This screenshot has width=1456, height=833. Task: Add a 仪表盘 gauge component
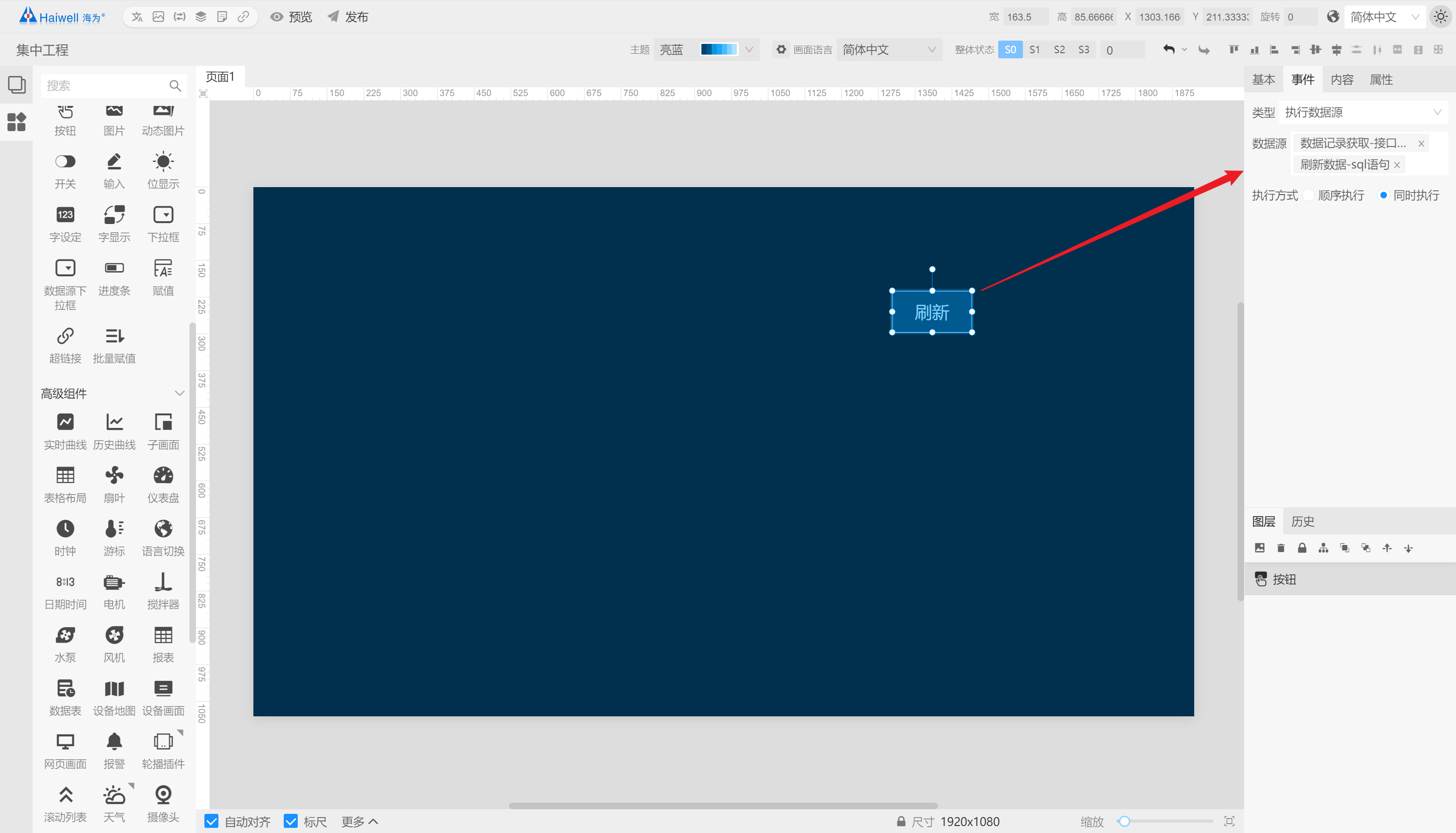163,484
